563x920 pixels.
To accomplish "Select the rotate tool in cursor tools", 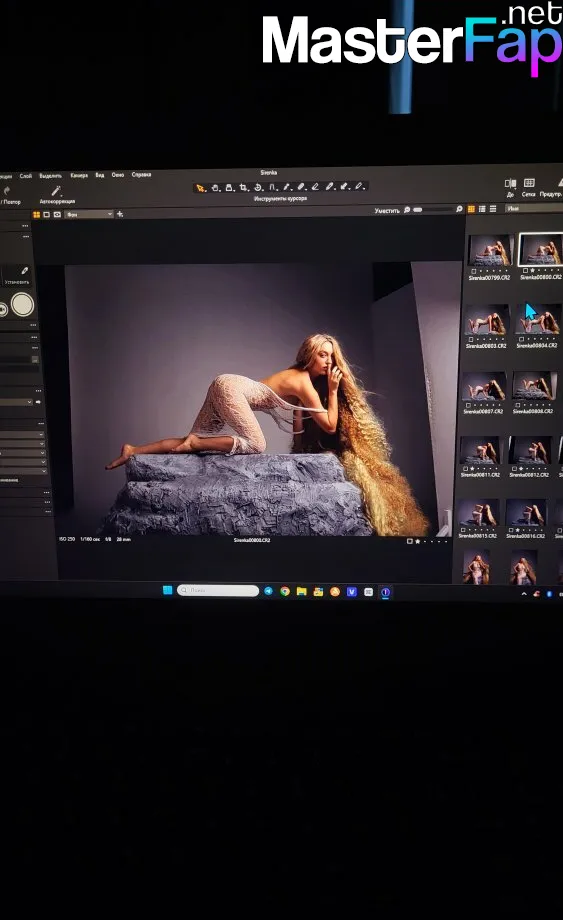I will coord(257,188).
